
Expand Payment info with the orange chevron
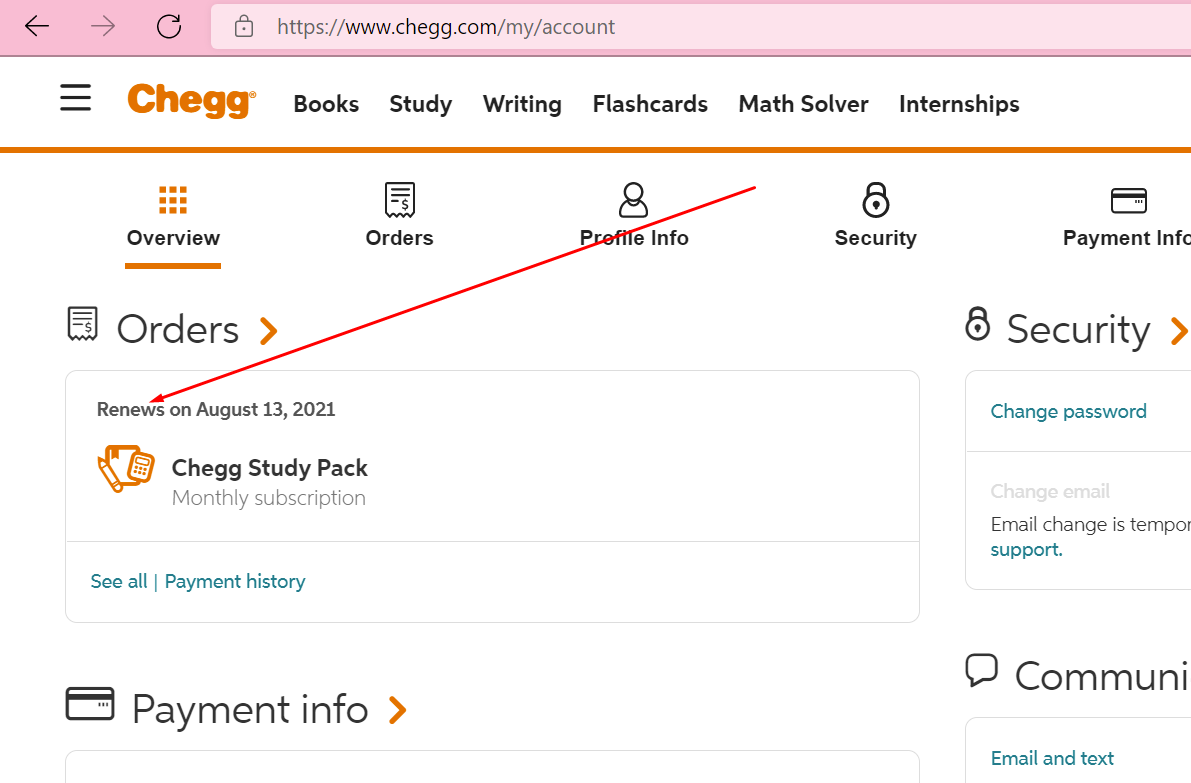(x=397, y=710)
